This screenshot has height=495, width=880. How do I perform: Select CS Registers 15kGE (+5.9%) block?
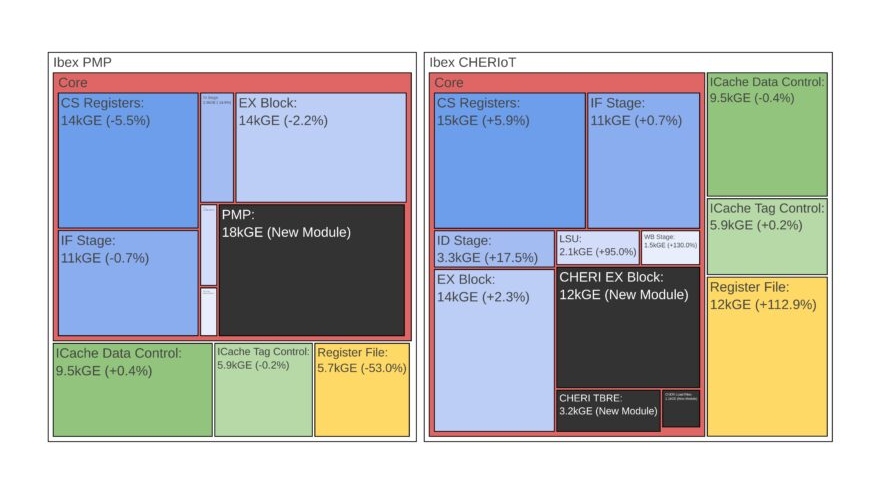[x=510, y=161]
